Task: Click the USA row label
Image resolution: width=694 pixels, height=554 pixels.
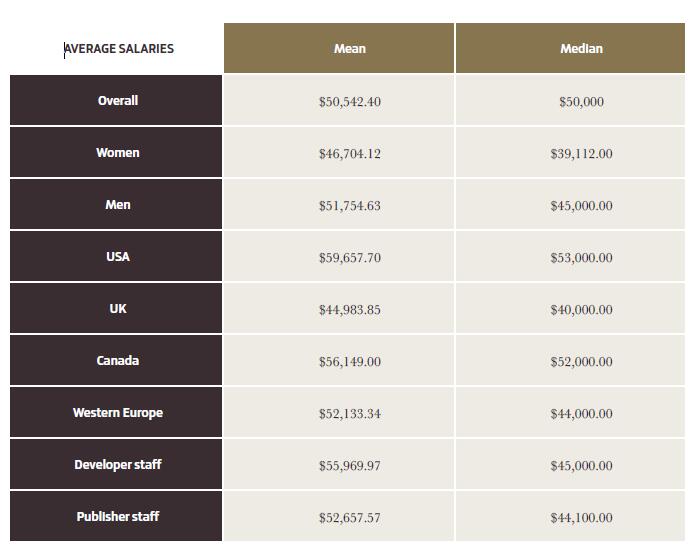Action: pos(116,256)
